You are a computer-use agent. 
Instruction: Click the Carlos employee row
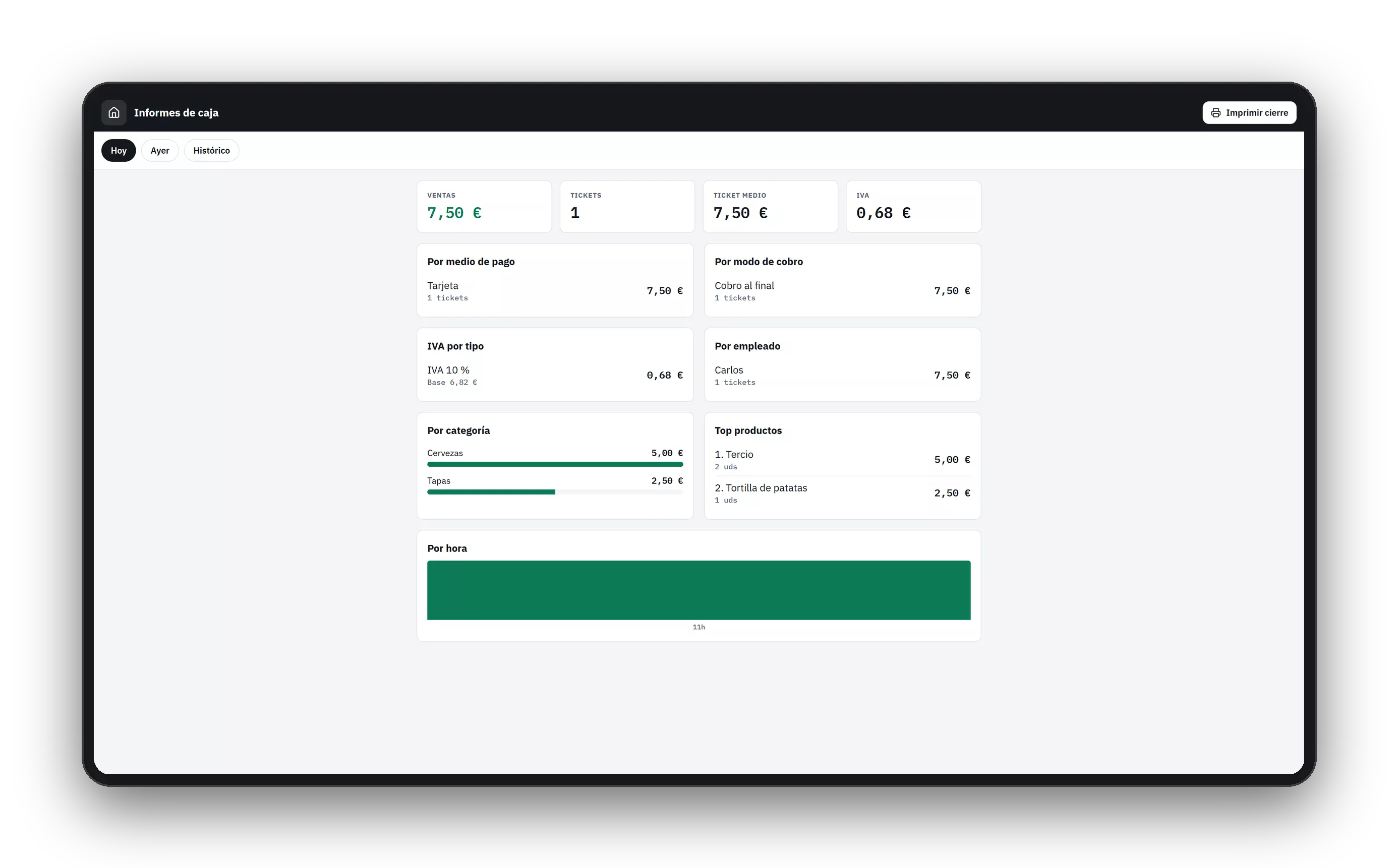click(842, 376)
